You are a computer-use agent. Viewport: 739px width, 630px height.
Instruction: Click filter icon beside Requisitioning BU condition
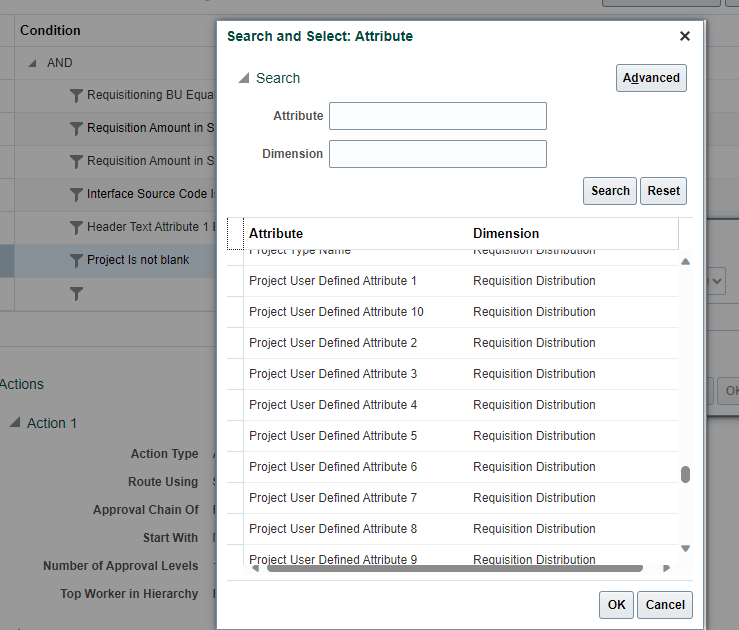pos(76,95)
